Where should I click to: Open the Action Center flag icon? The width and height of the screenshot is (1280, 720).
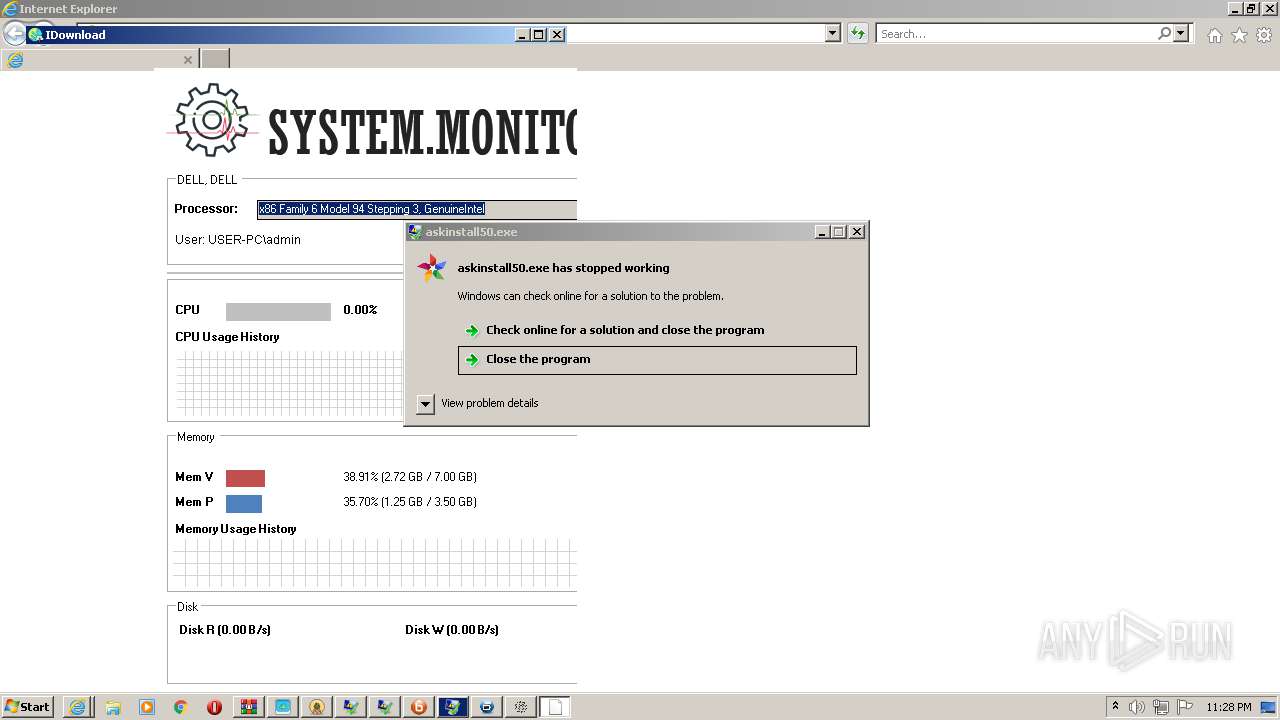pos(1183,707)
